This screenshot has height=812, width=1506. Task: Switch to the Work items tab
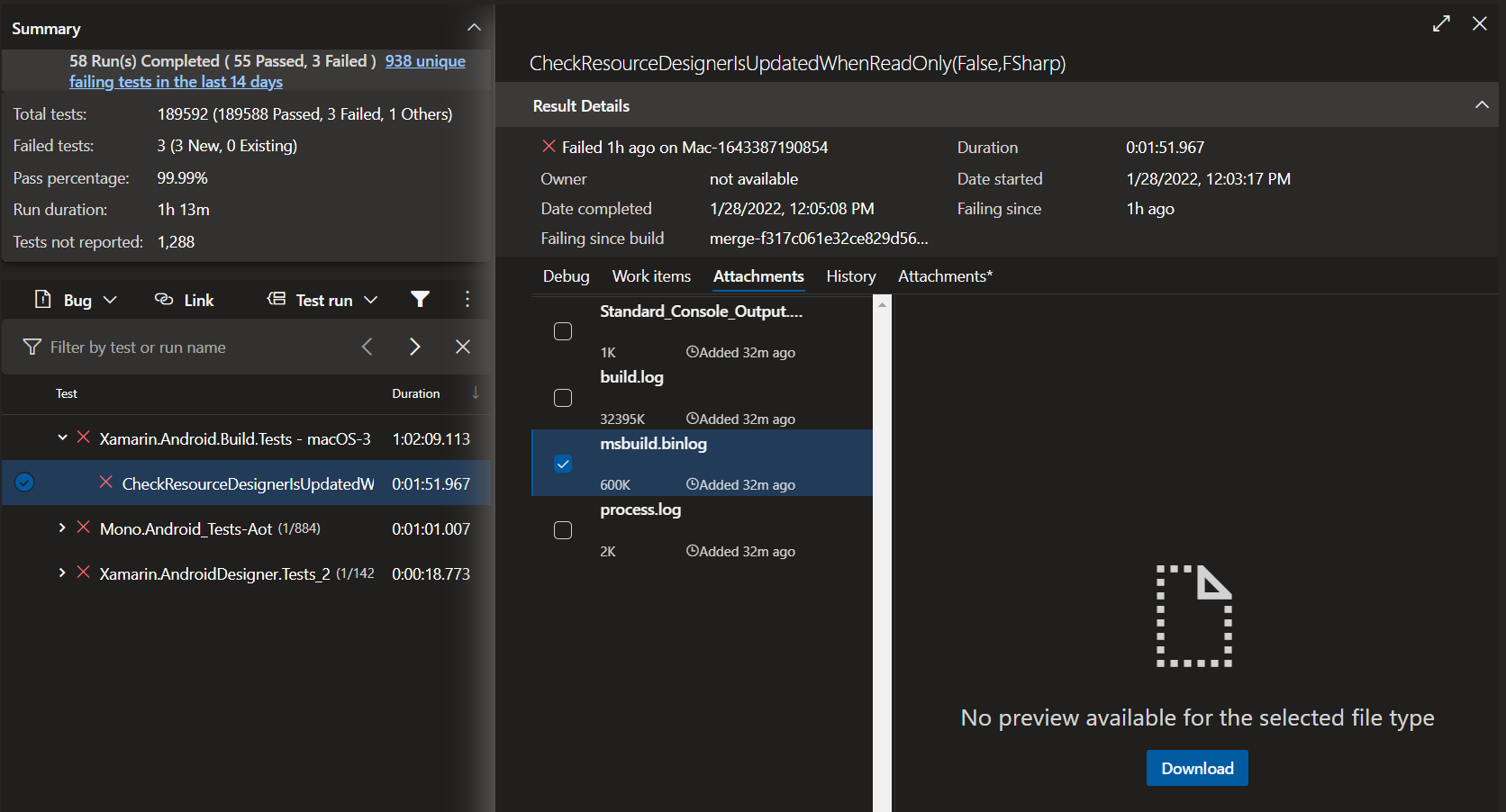(651, 276)
